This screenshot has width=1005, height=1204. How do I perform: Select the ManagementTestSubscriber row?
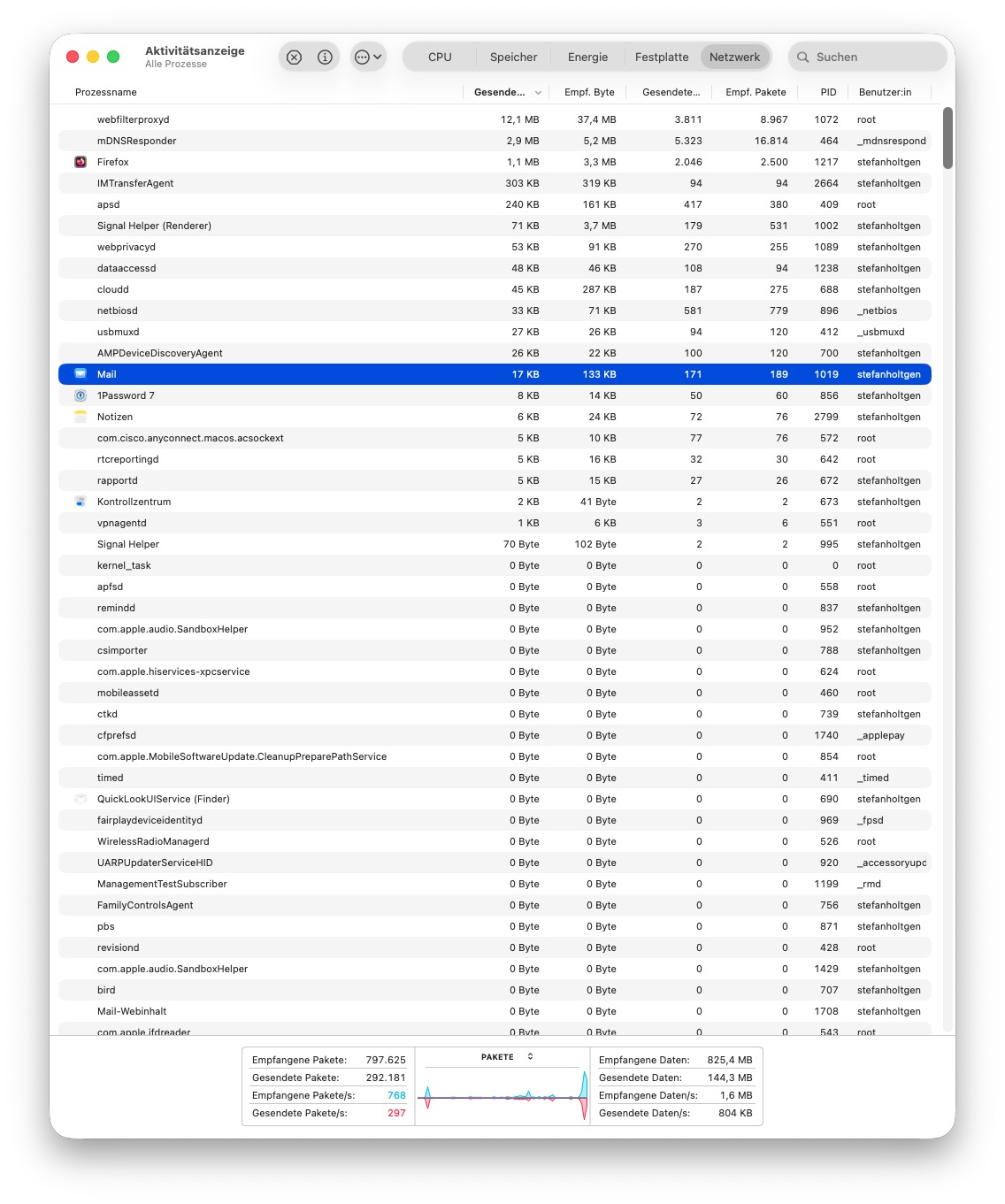click(495, 884)
